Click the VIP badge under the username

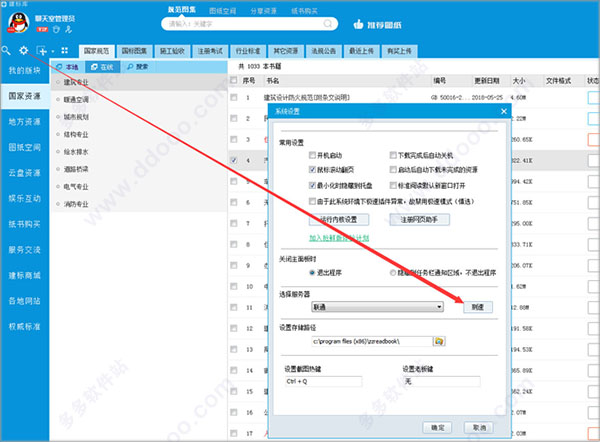pyautogui.click(x=42, y=29)
